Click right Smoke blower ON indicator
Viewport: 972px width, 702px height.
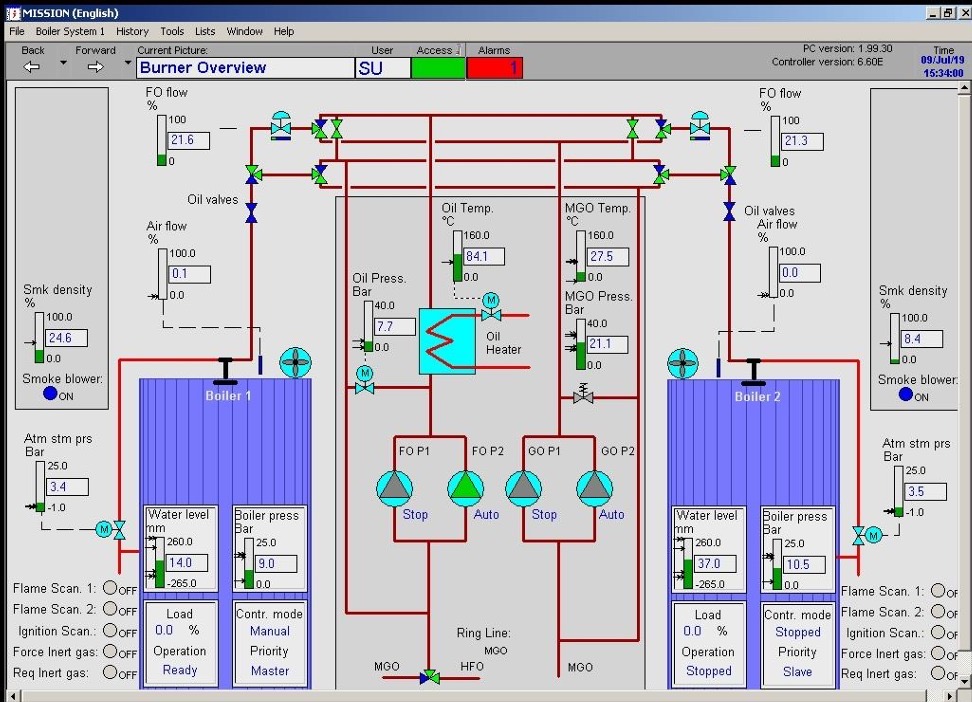point(906,394)
